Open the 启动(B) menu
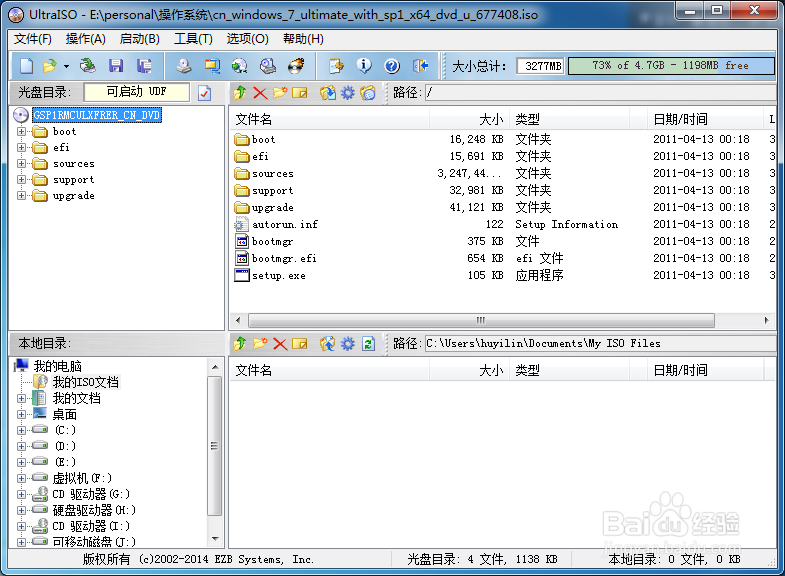This screenshot has height=576, width=785. (x=140, y=39)
